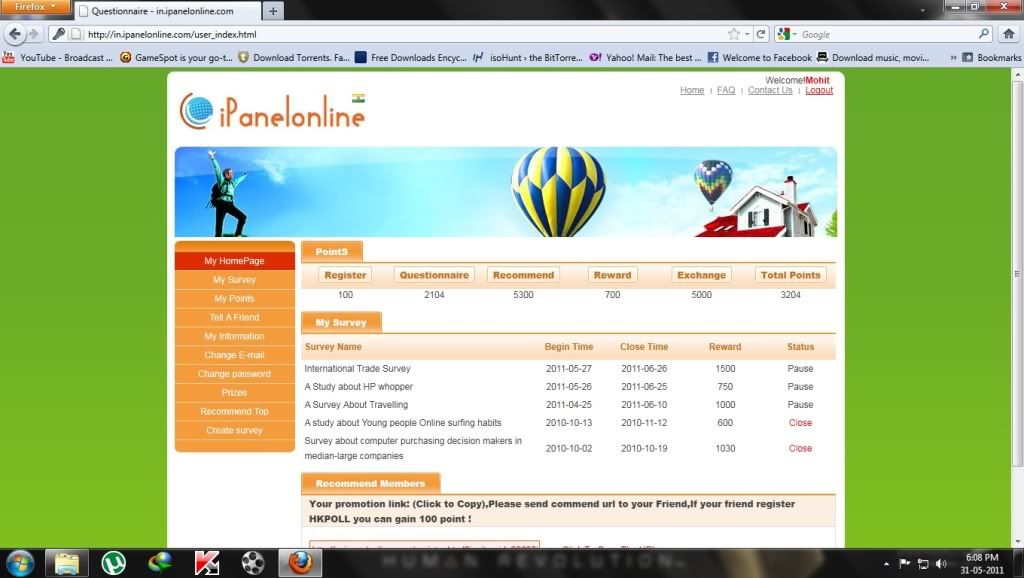Open Internet Download Manager taskbar icon
The image size is (1024, 578).
pyautogui.click(x=160, y=563)
